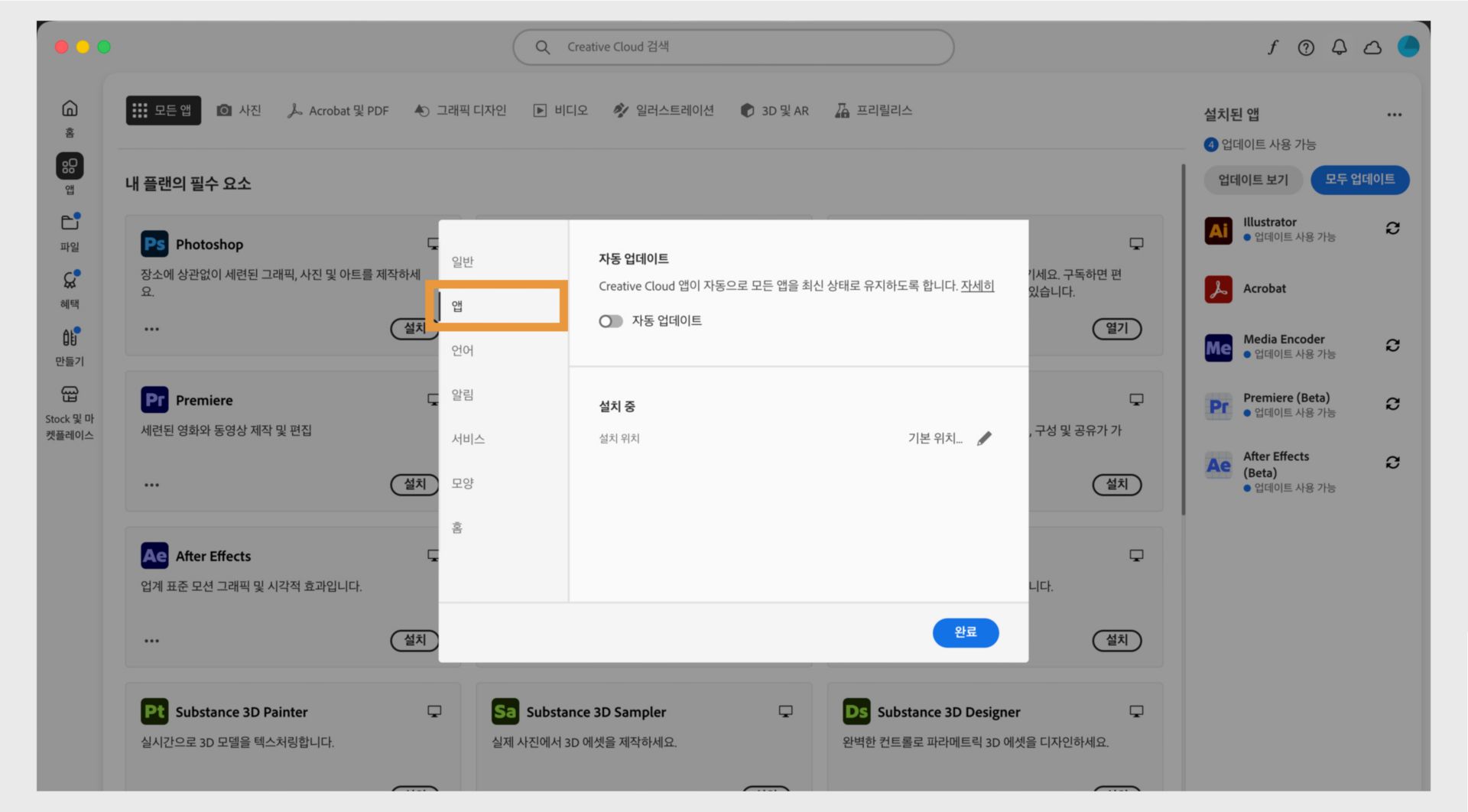Switch to the 일러스트레이션 category tab
The height and width of the screenshot is (812, 1468).
click(664, 111)
